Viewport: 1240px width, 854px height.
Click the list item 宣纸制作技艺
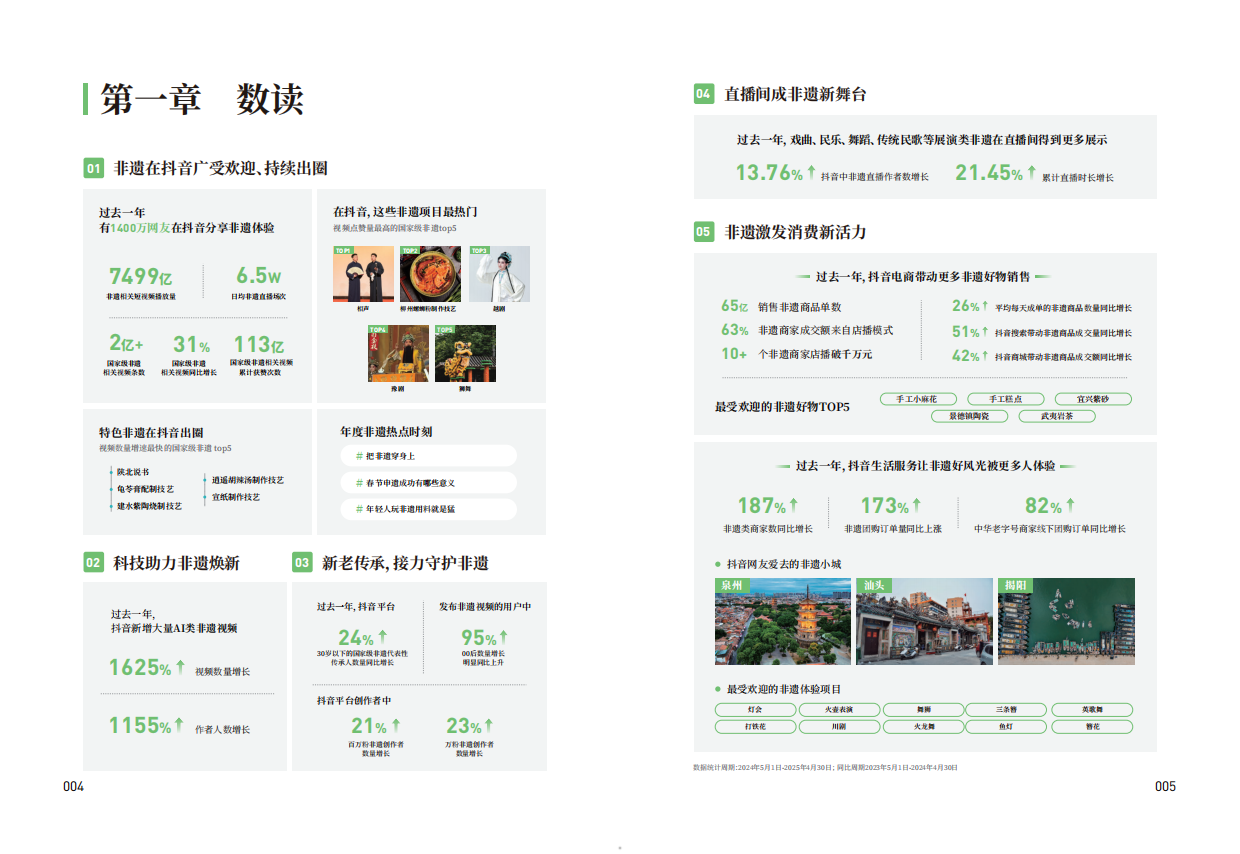[x=236, y=497]
